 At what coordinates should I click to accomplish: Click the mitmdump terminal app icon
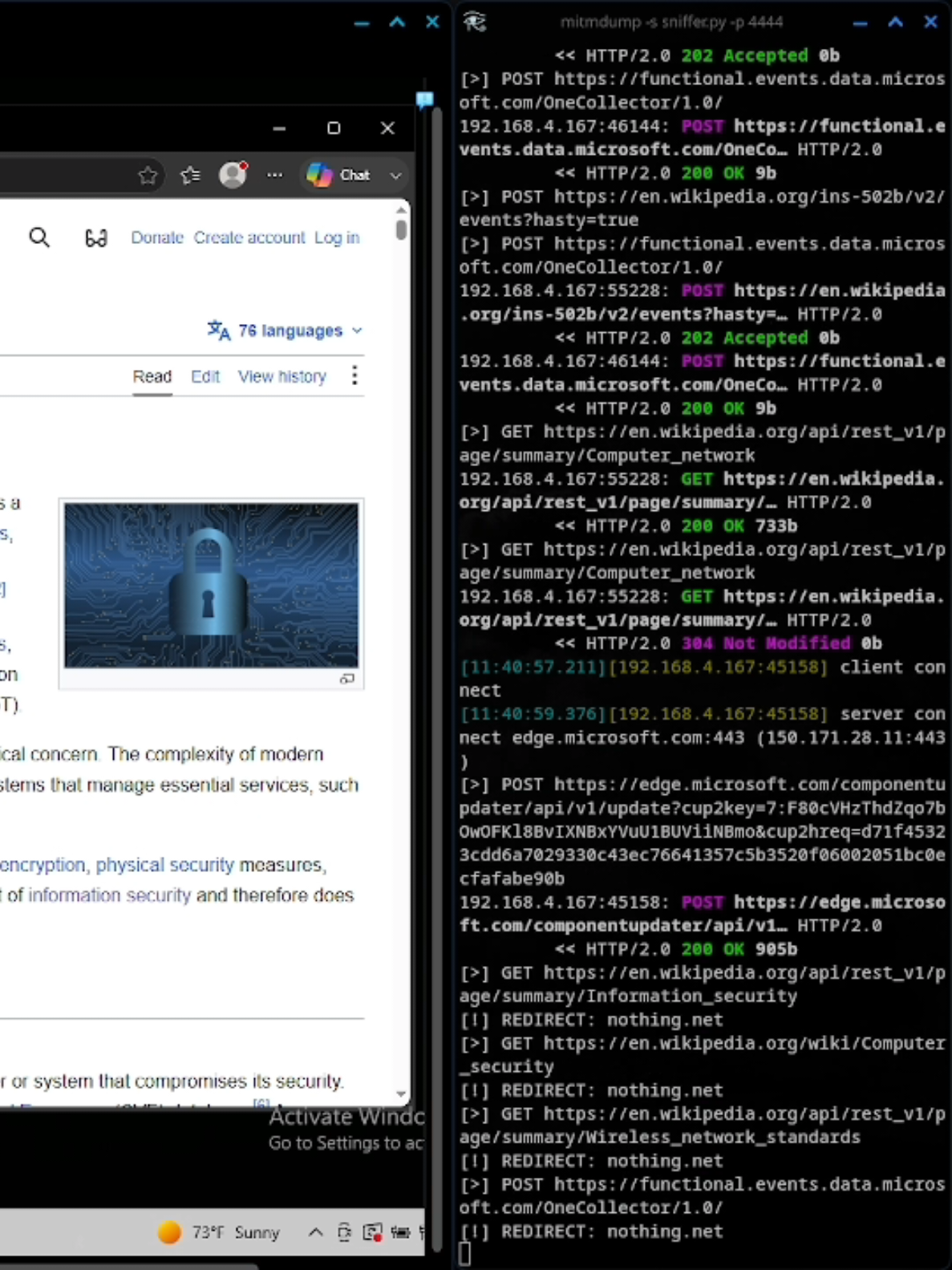click(x=475, y=22)
